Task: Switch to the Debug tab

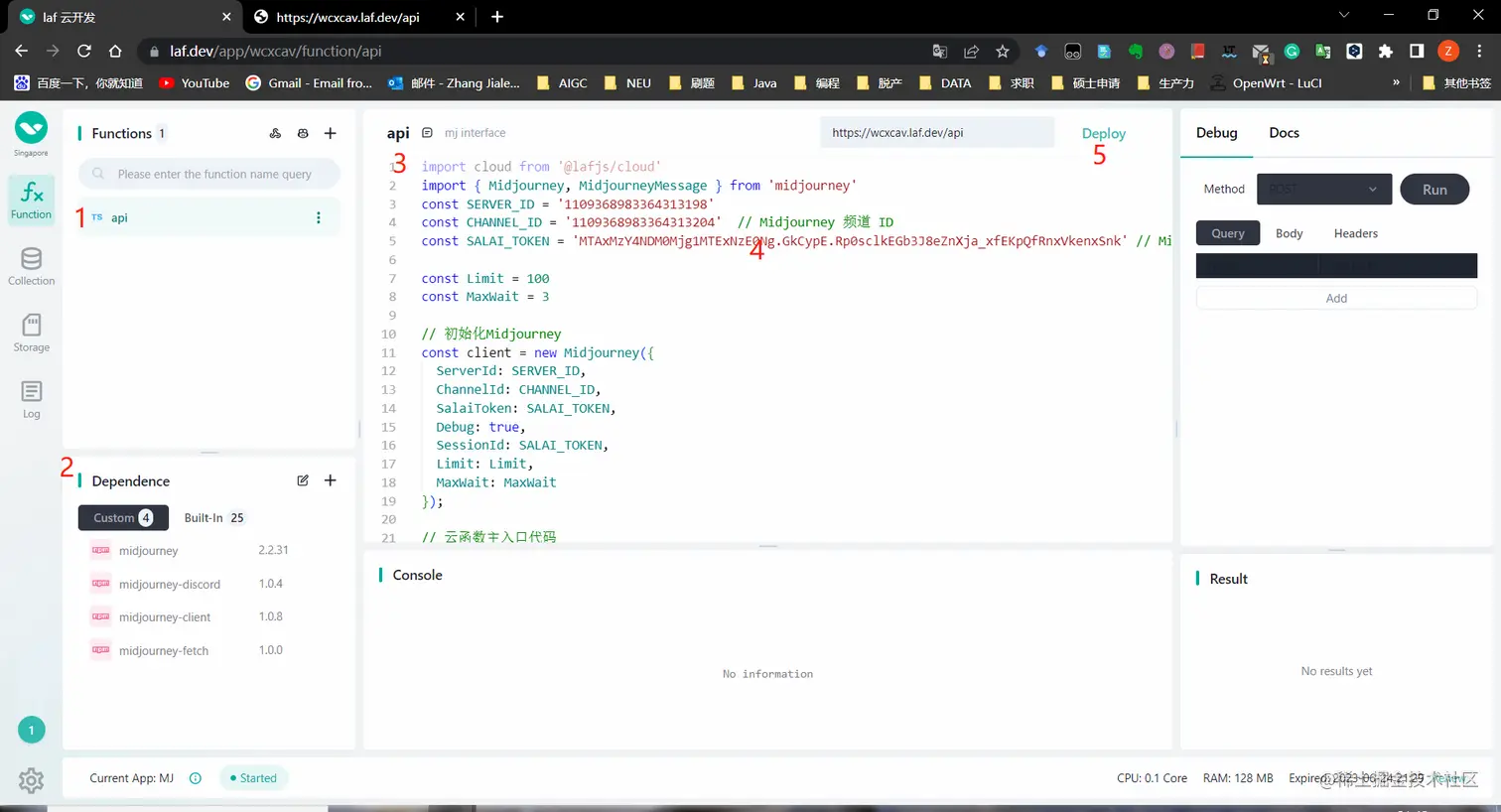Action: [x=1216, y=132]
